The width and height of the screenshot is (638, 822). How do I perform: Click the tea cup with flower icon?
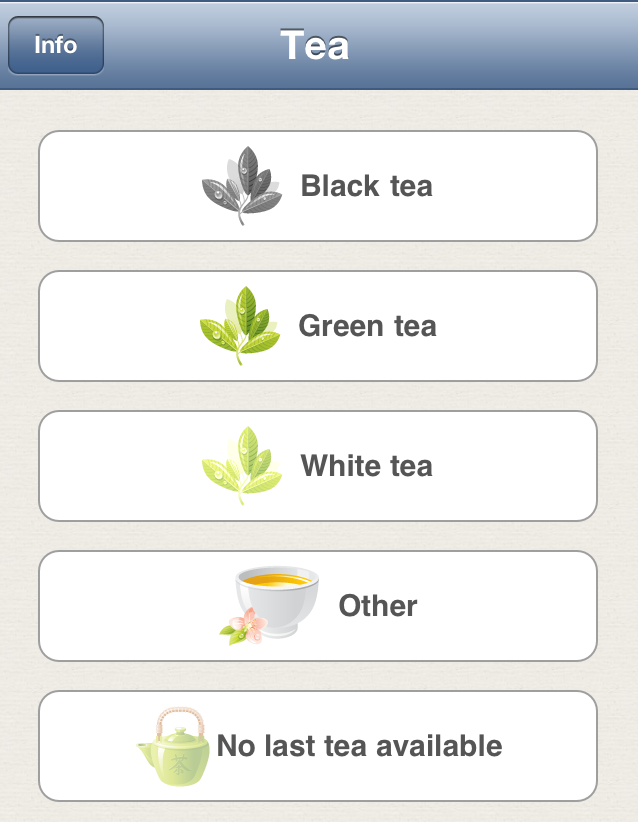269,605
